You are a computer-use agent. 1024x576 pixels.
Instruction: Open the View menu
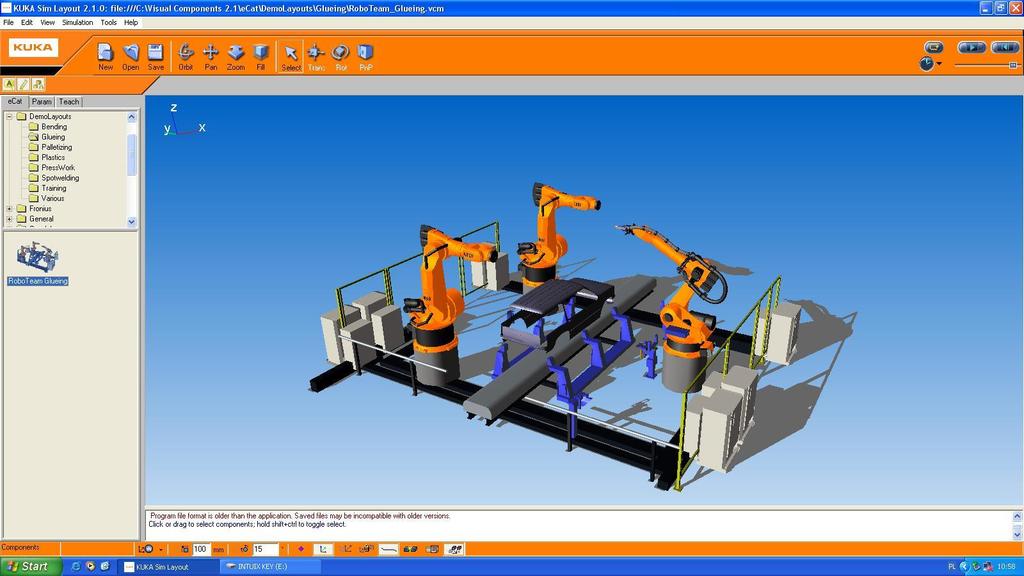tap(48, 22)
